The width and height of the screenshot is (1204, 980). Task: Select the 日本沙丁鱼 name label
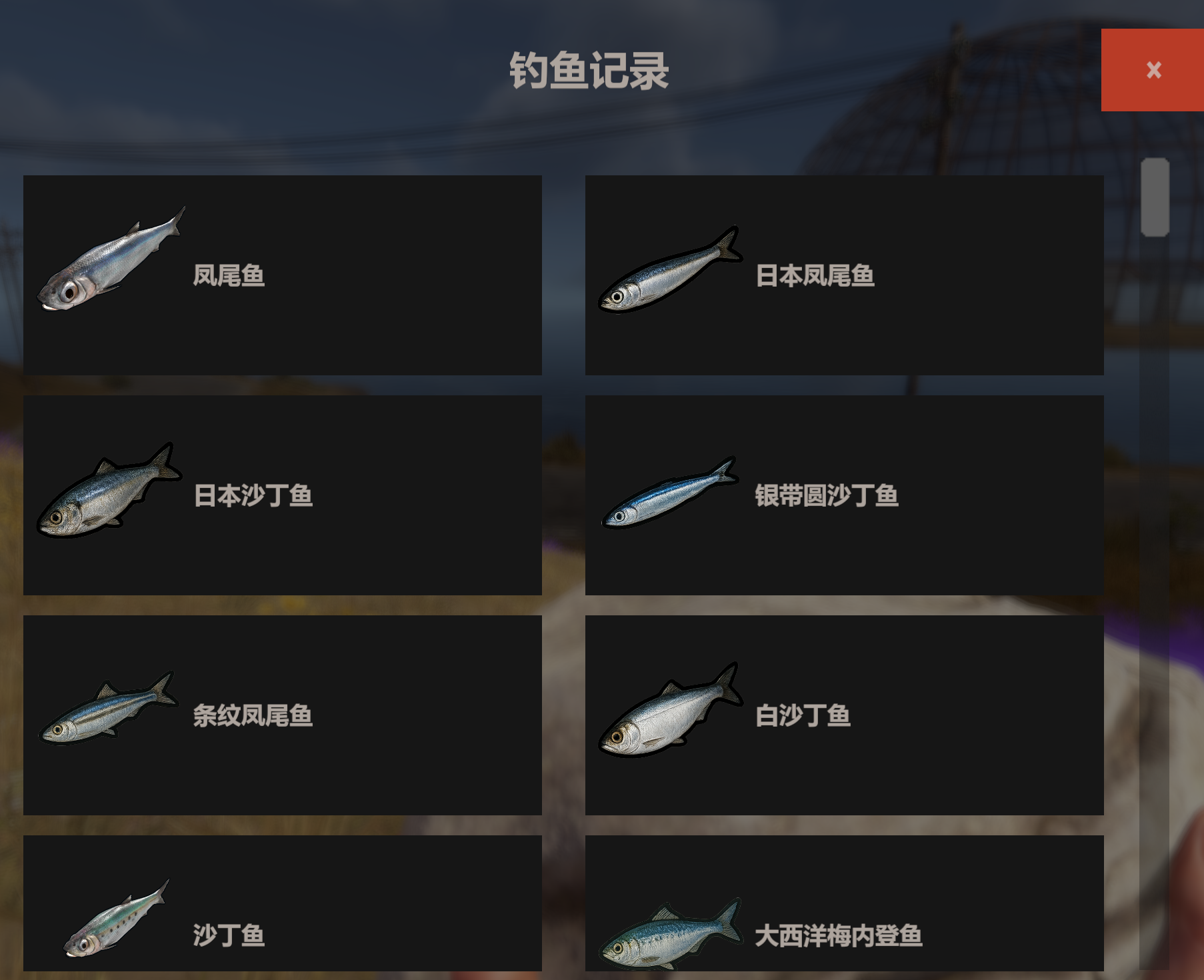coord(253,495)
